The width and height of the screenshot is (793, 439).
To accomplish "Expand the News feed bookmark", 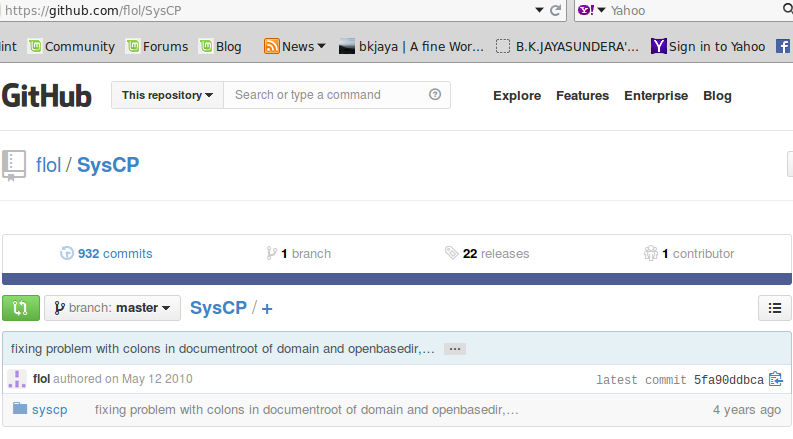I will coord(294,47).
